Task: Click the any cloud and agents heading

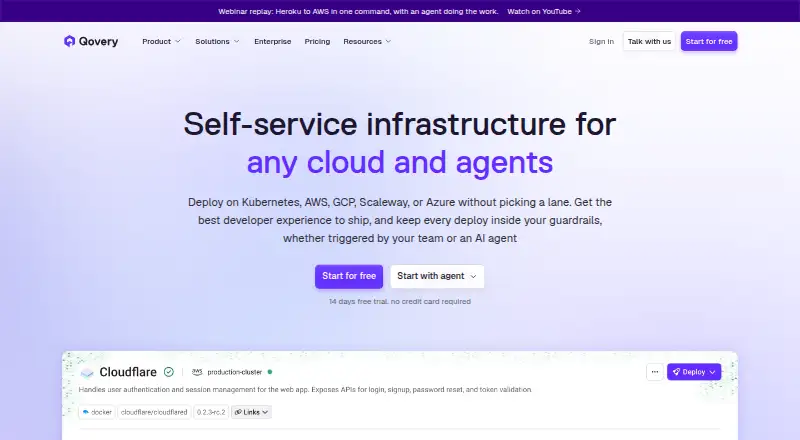Action: [400, 162]
